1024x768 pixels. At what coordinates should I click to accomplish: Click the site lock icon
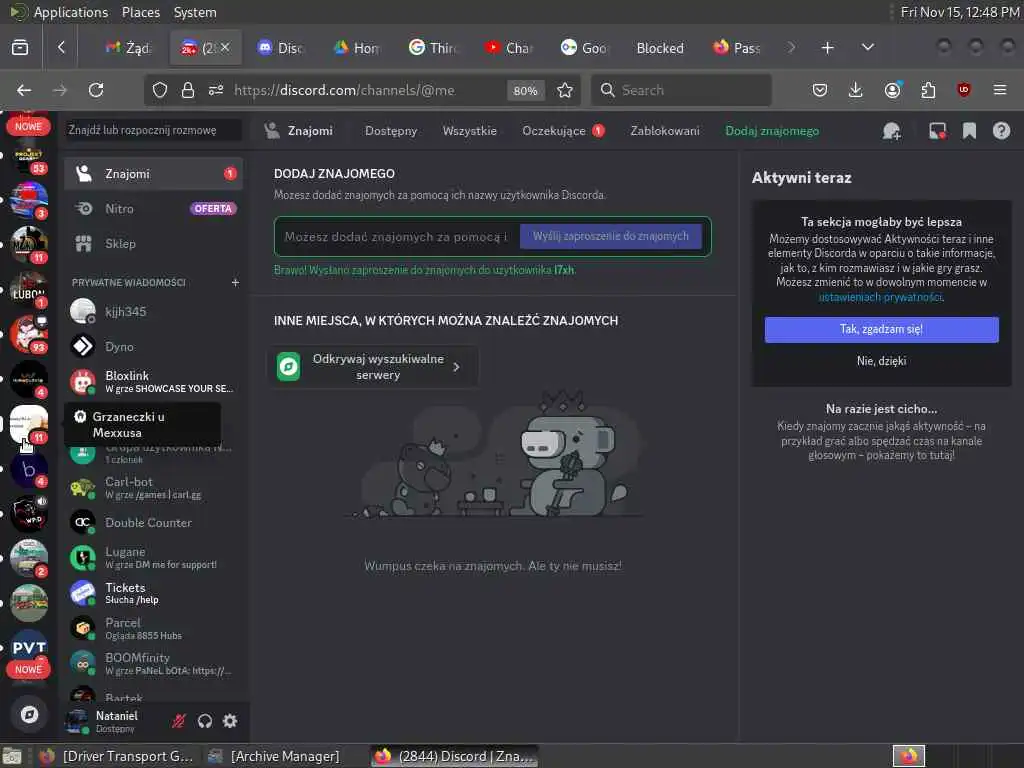(188, 90)
